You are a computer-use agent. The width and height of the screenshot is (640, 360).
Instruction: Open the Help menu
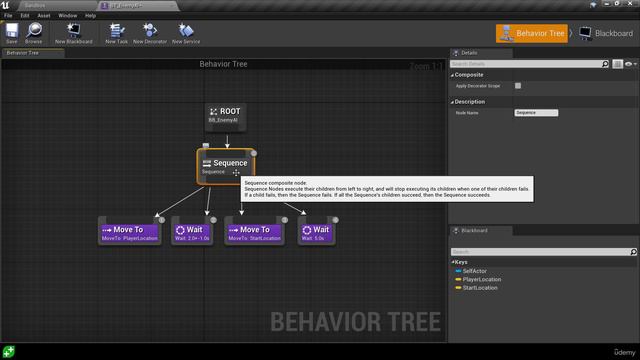[x=90, y=16]
